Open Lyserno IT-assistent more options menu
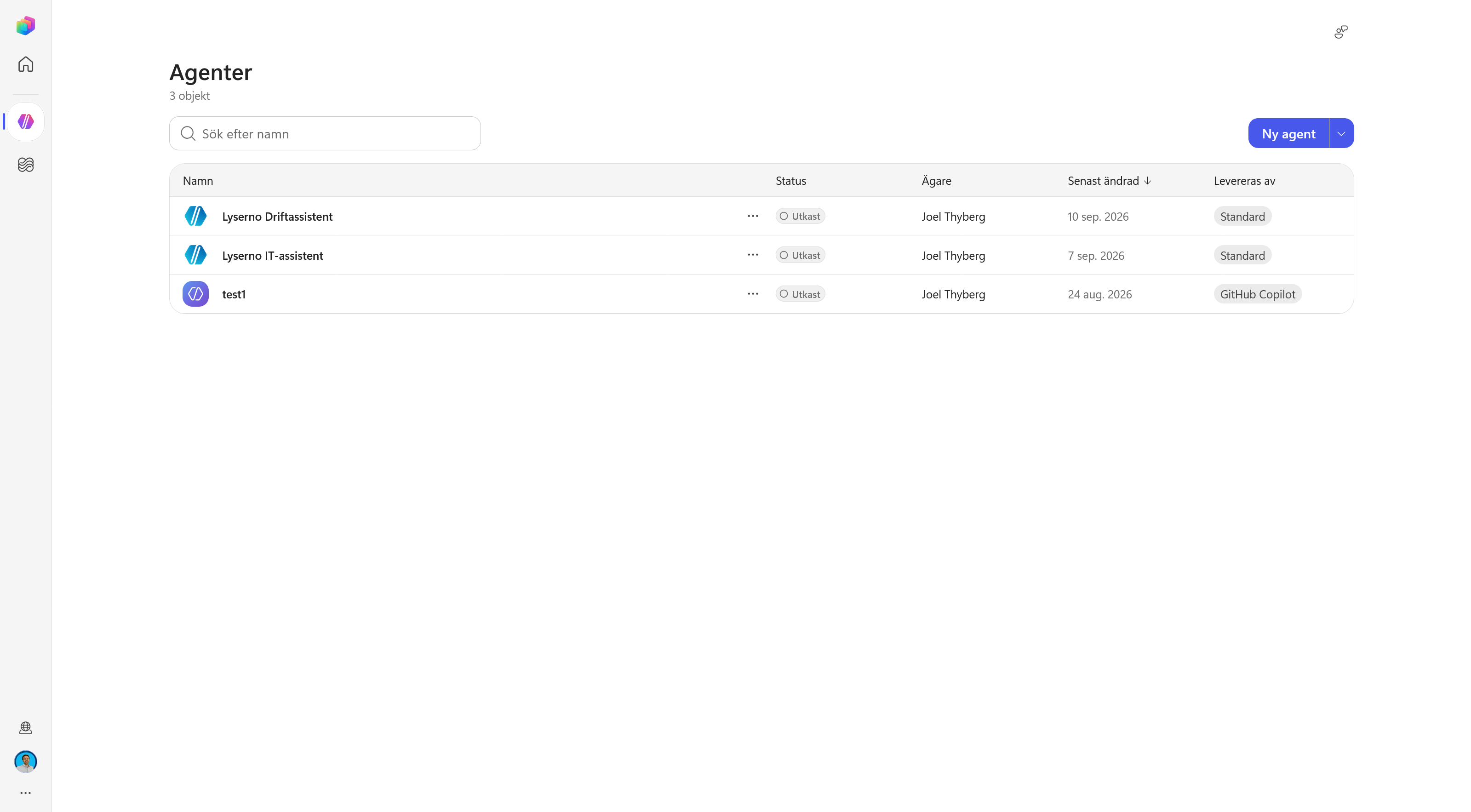 click(x=753, y=255)
